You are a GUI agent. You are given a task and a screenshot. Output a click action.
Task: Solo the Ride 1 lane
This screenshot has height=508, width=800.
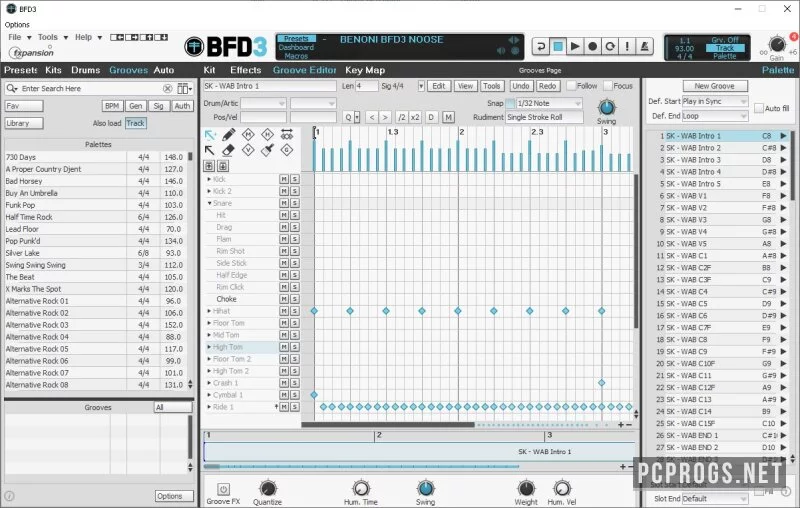[294, 407]
